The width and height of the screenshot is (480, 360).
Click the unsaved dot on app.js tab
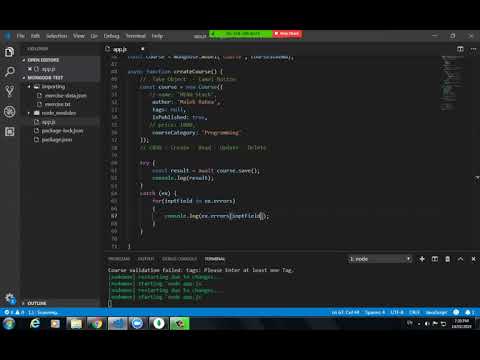[142, 49]
